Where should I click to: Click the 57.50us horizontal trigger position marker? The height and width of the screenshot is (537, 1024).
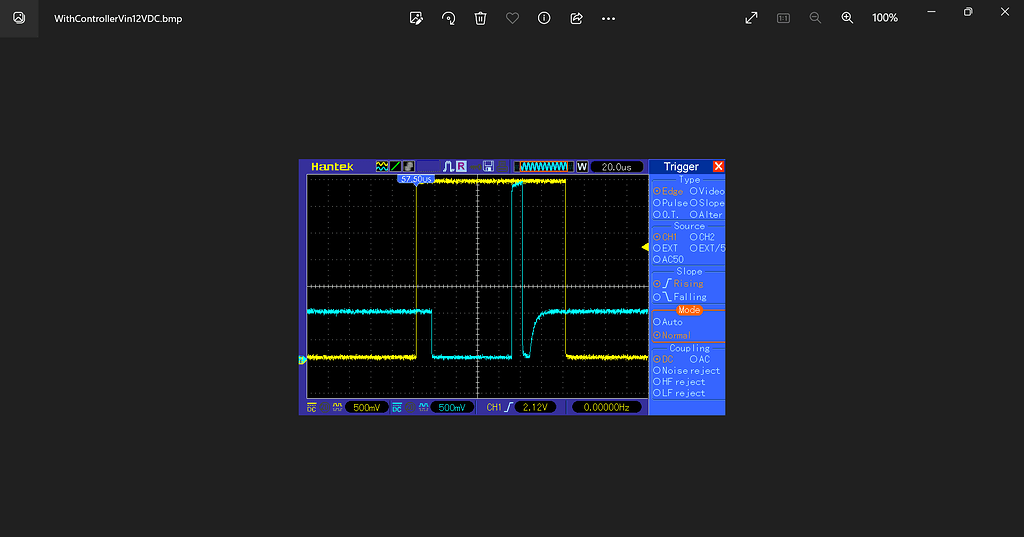[x=416, y=179]
